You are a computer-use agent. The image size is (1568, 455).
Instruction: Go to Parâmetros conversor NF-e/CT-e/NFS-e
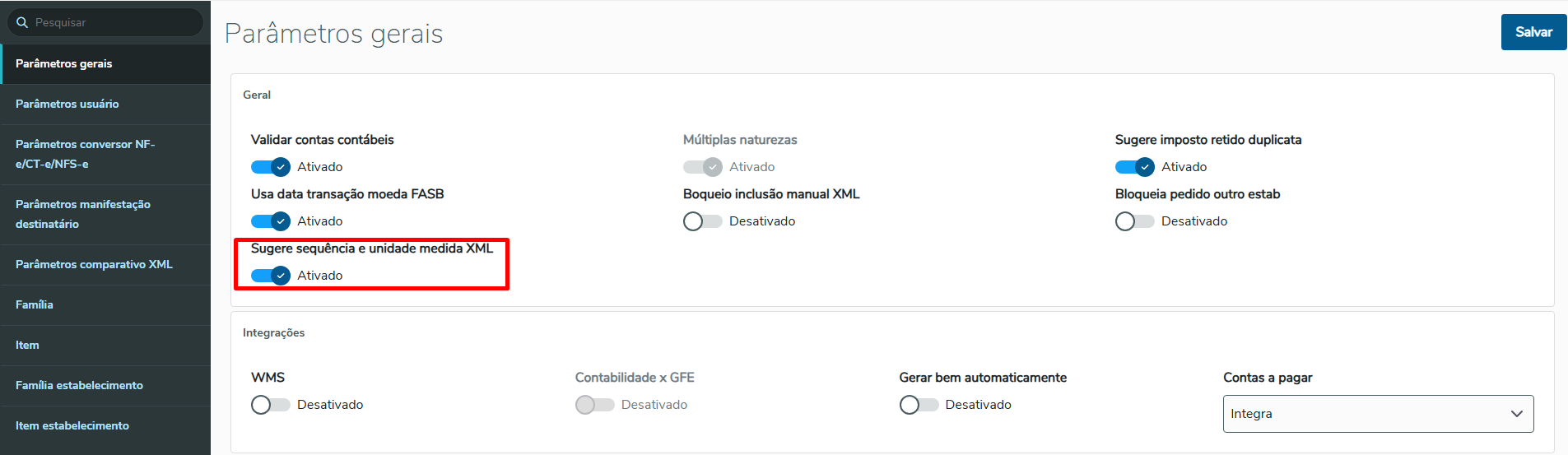pyautogui.click(x=86, y=154)
